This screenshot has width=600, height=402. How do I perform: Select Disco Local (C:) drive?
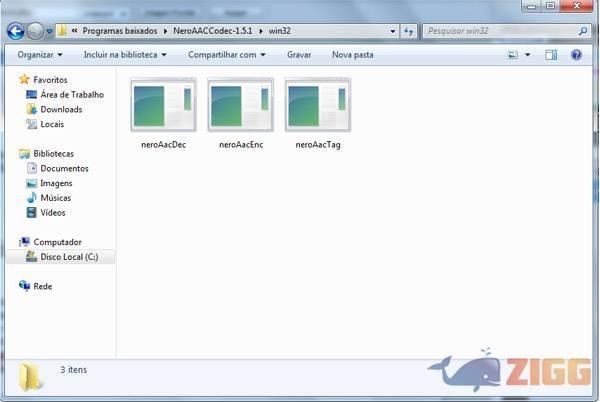[68, 257]
